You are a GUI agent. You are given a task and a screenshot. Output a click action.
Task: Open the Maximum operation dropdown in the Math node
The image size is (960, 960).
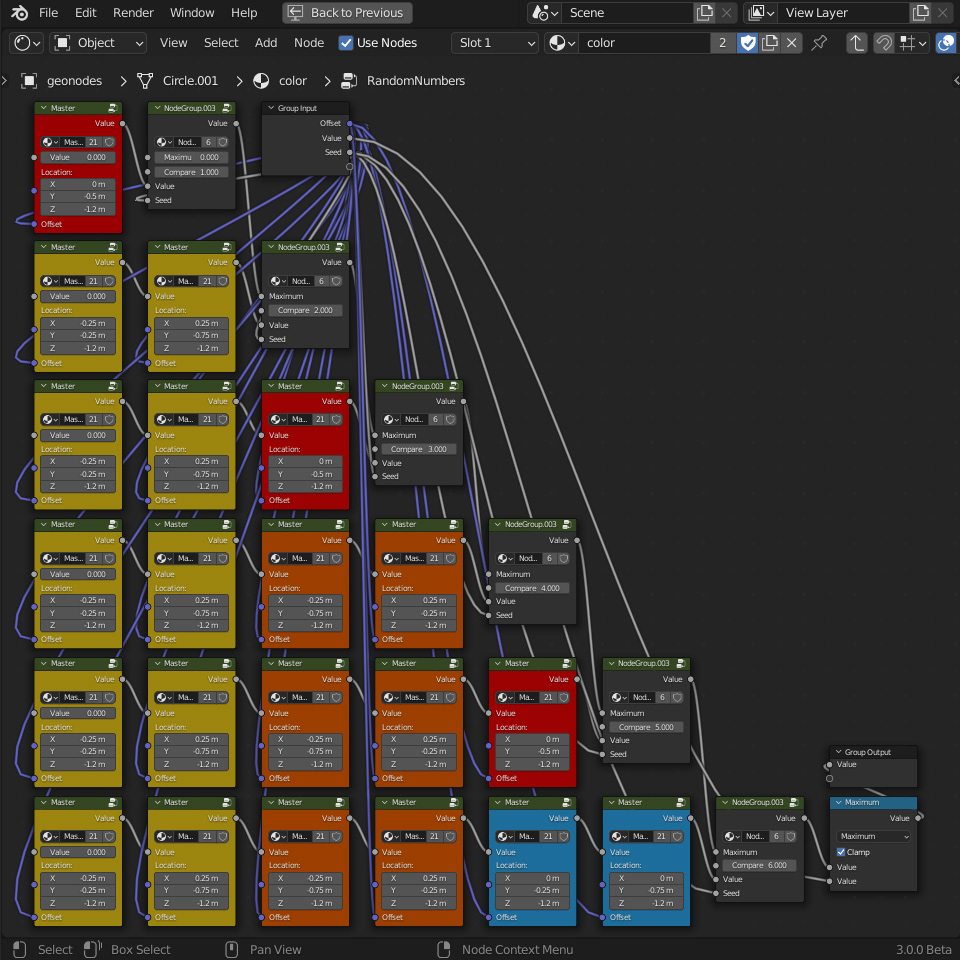[x=874, y=836]
